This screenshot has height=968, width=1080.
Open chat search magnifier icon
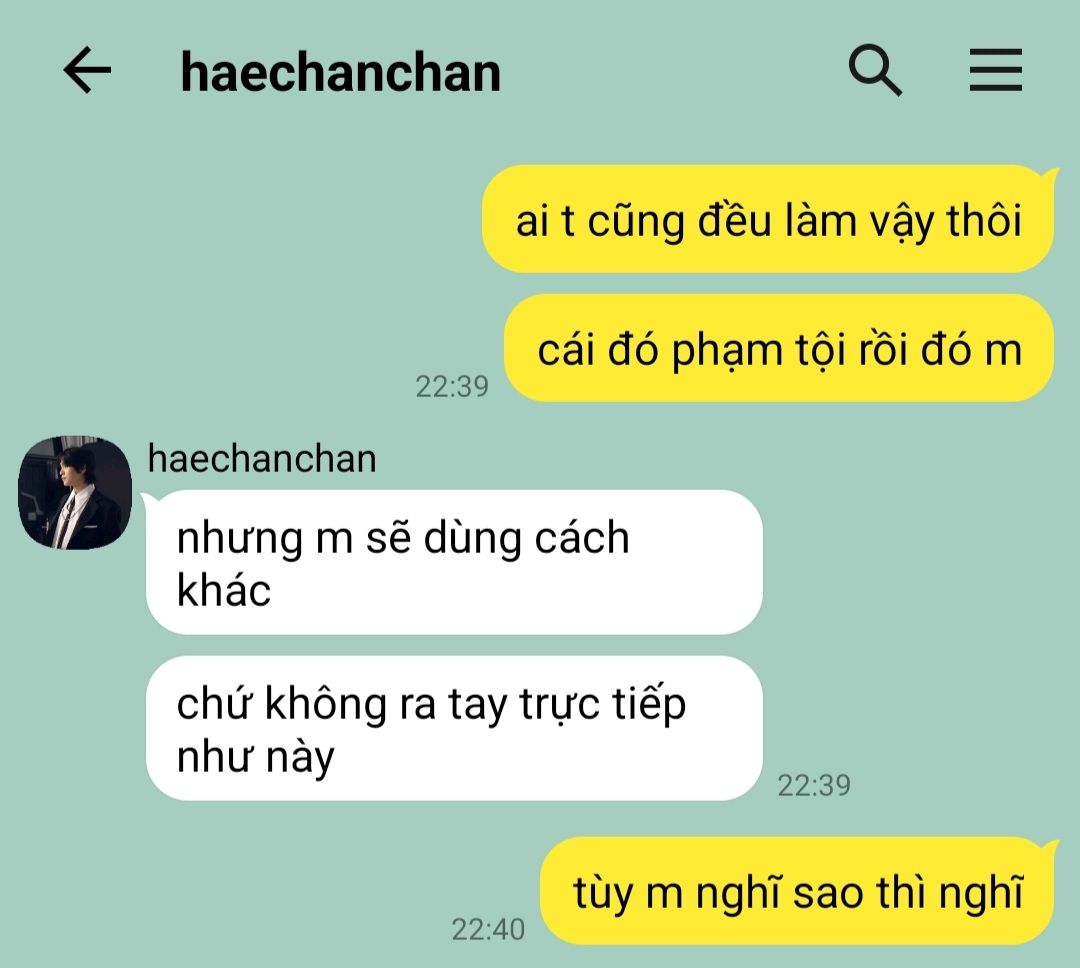click(x=875, y=70)
